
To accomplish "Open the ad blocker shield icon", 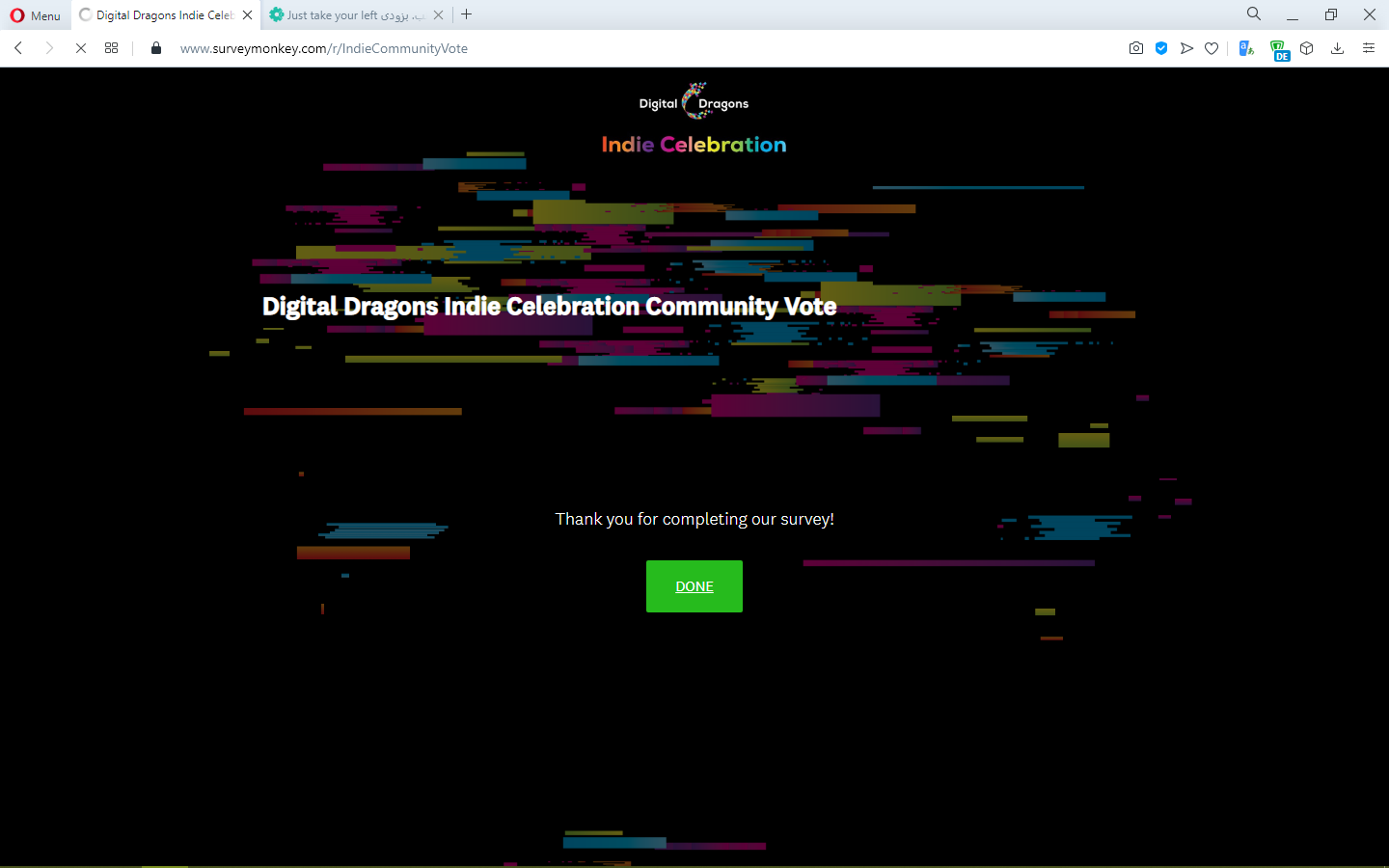I will [1161, 48].
